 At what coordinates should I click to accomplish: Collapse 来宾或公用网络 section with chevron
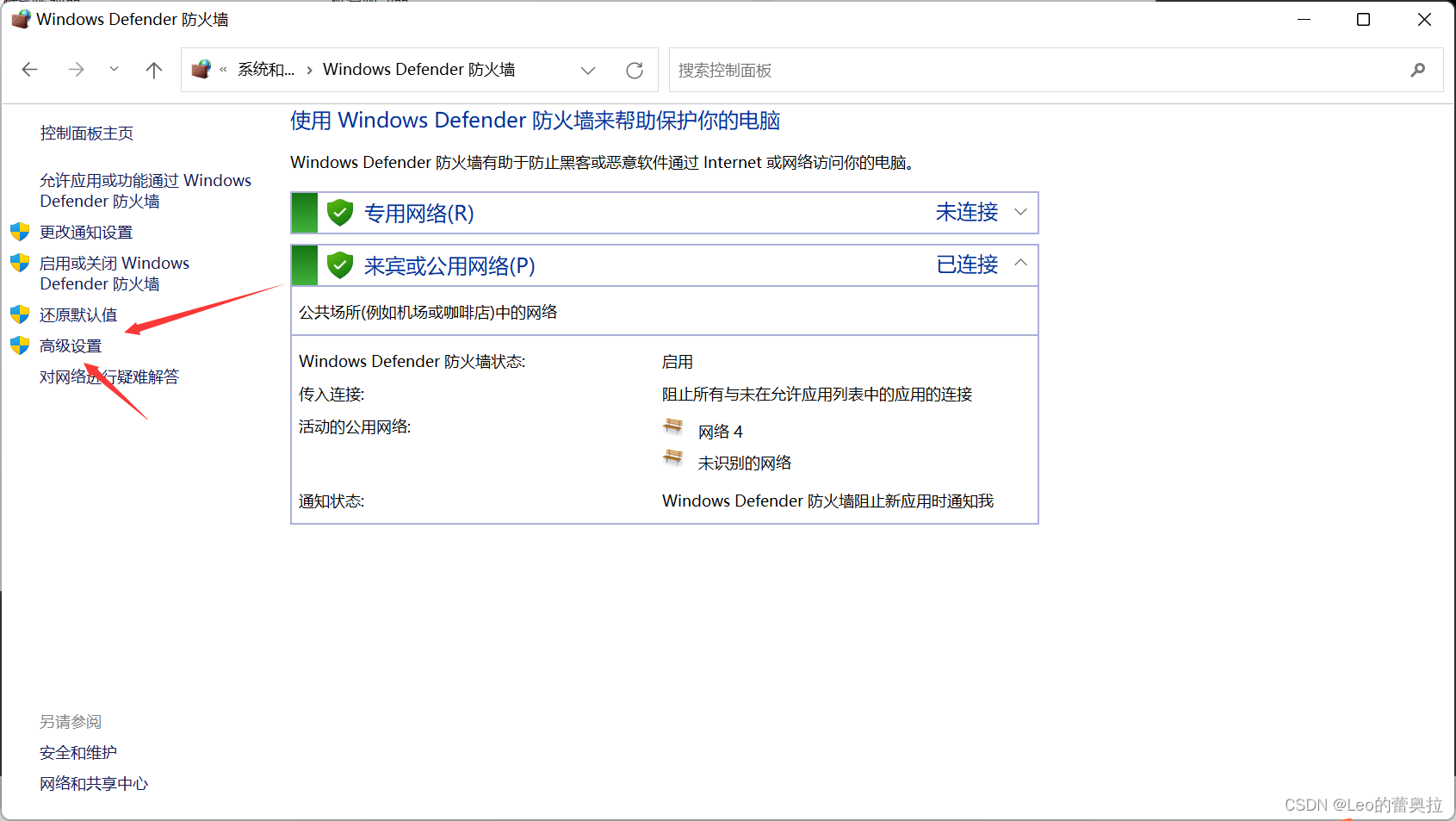[1020, 263]
